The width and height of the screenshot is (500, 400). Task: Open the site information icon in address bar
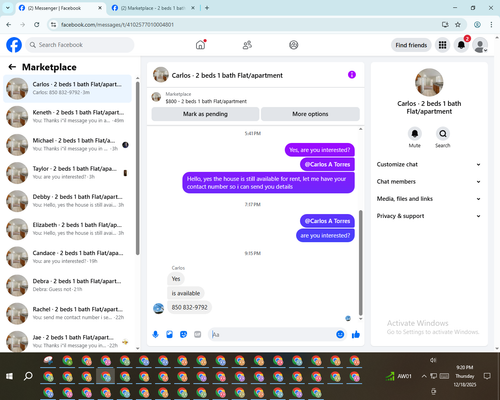[53, 24]
